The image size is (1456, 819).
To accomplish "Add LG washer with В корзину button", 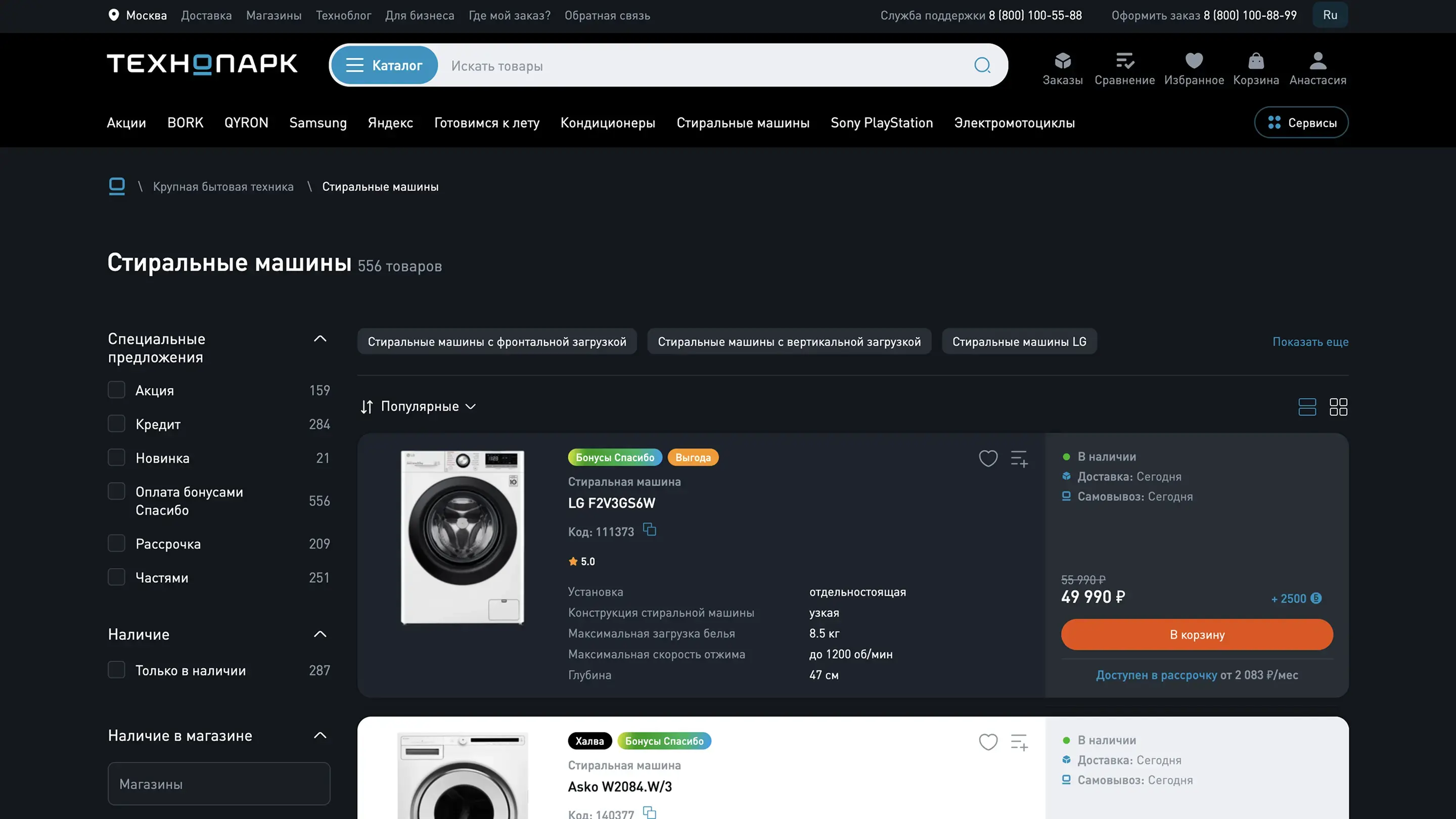I will [x=1197, y=635].
